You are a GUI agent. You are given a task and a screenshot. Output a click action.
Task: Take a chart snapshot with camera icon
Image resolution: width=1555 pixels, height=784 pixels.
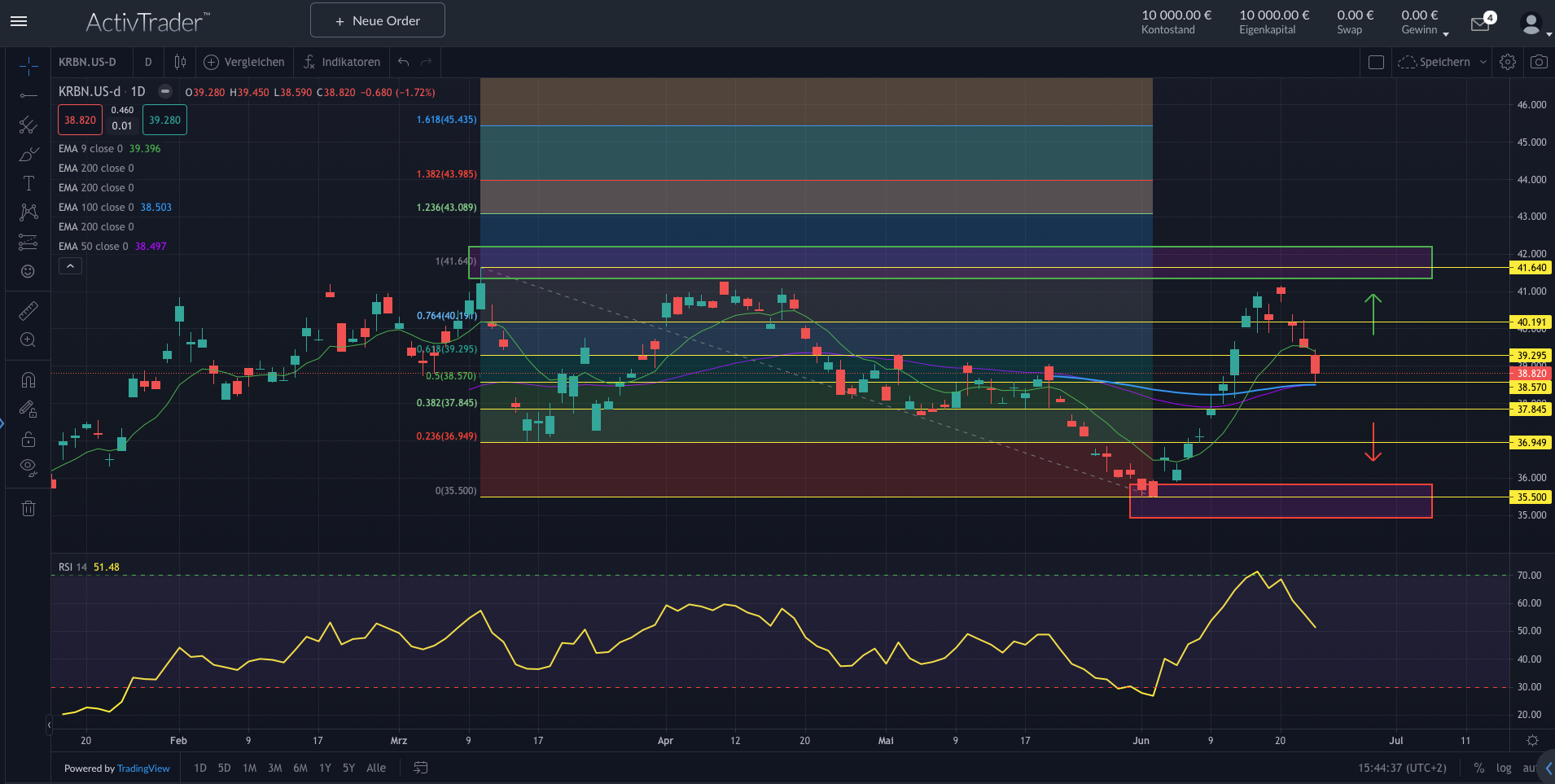[1538, 62]
